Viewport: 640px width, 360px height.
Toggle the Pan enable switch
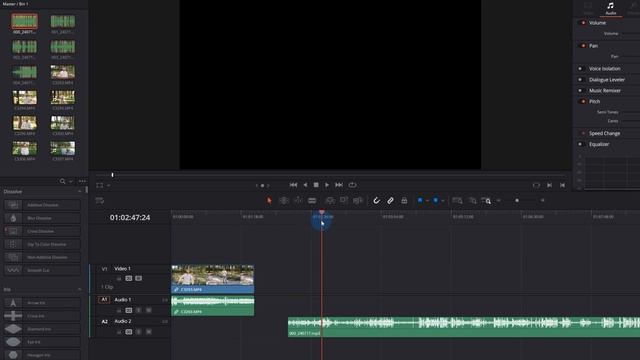583,46
